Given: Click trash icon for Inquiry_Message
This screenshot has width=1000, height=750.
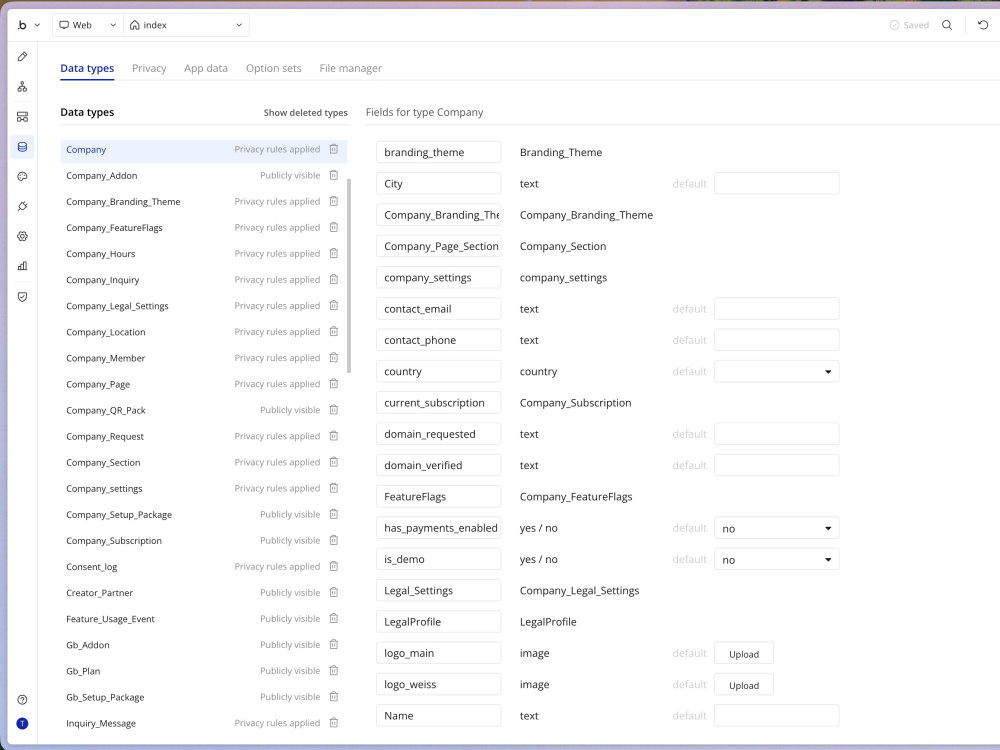Looking at the screenshot, I should click(x=334, y=723).
